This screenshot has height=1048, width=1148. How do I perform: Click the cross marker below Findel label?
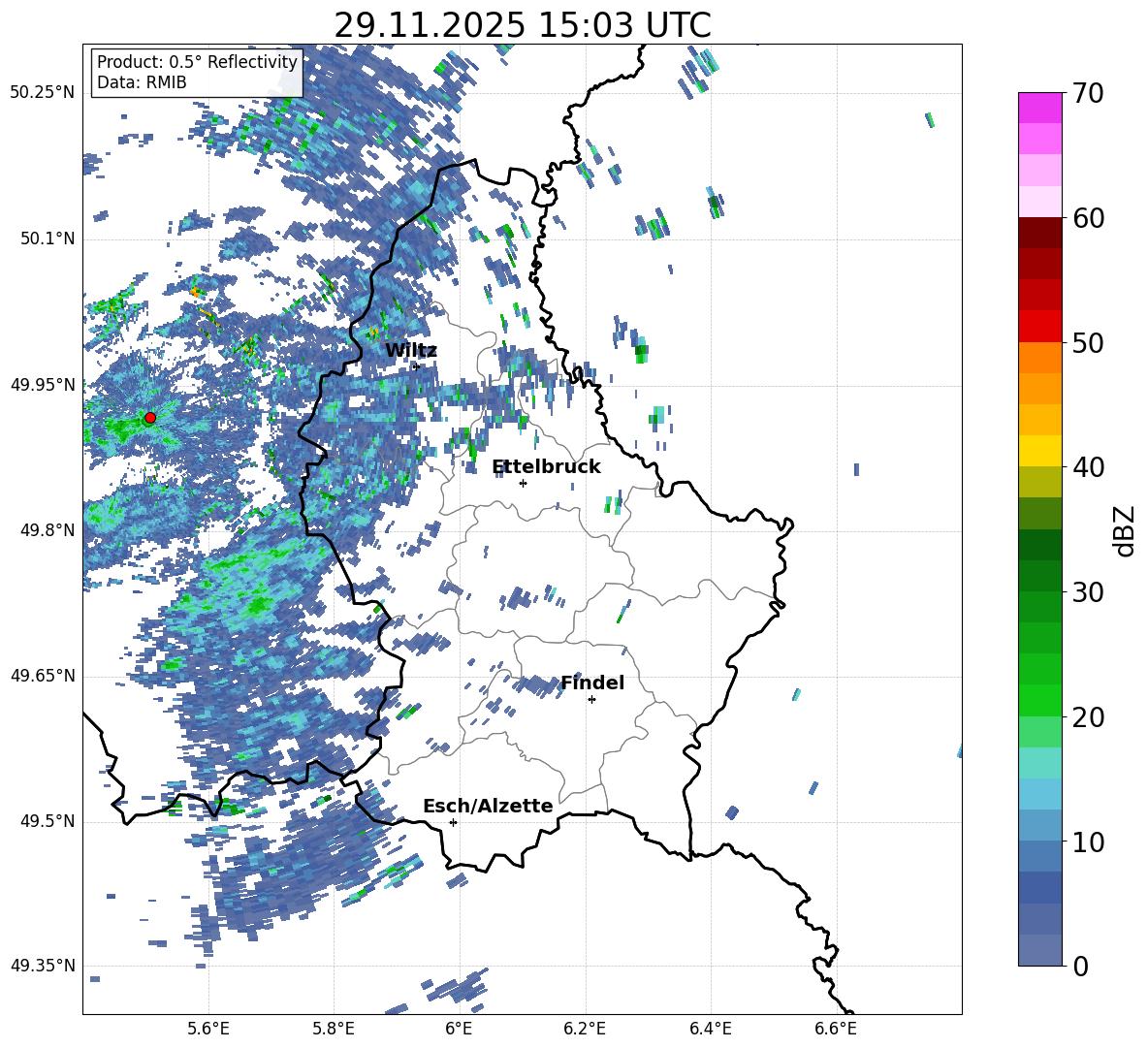pos(591,700)
